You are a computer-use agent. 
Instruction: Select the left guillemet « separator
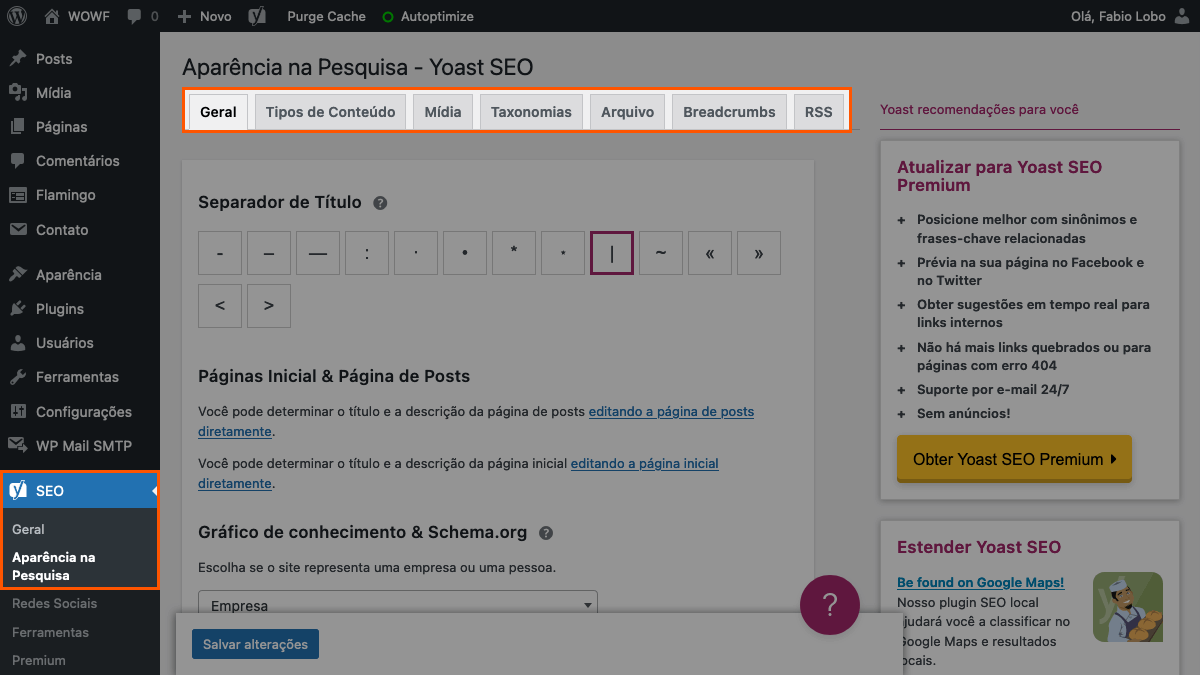(710, 253)
